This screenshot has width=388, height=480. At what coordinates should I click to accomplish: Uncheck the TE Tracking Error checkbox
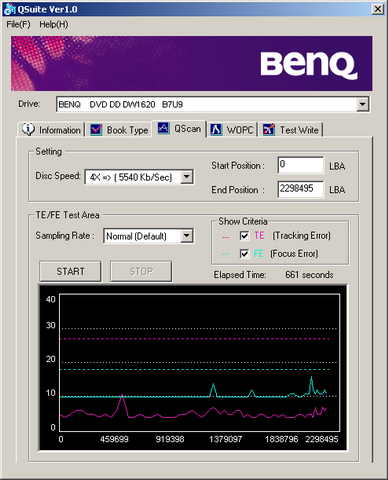tap(244, 236)
